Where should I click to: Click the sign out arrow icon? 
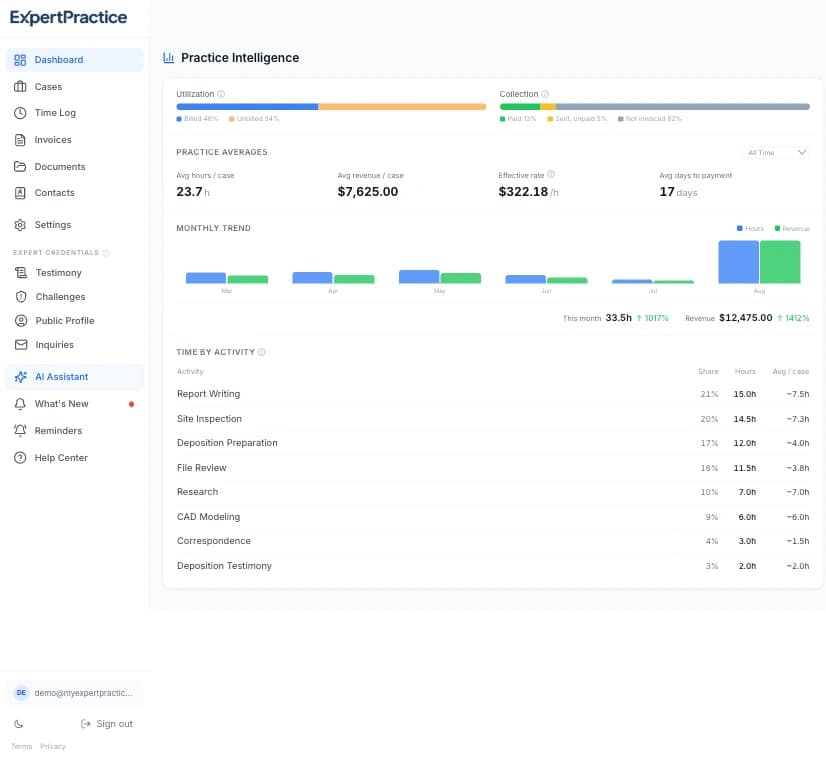[85, 724]
